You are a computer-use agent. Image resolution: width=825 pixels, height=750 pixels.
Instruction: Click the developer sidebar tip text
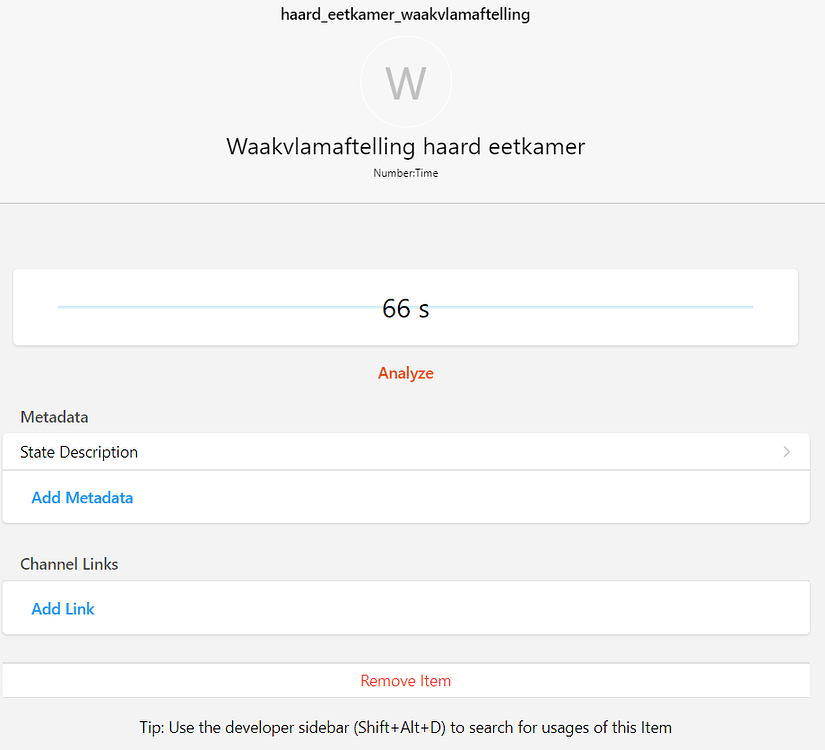pos(405,727)
